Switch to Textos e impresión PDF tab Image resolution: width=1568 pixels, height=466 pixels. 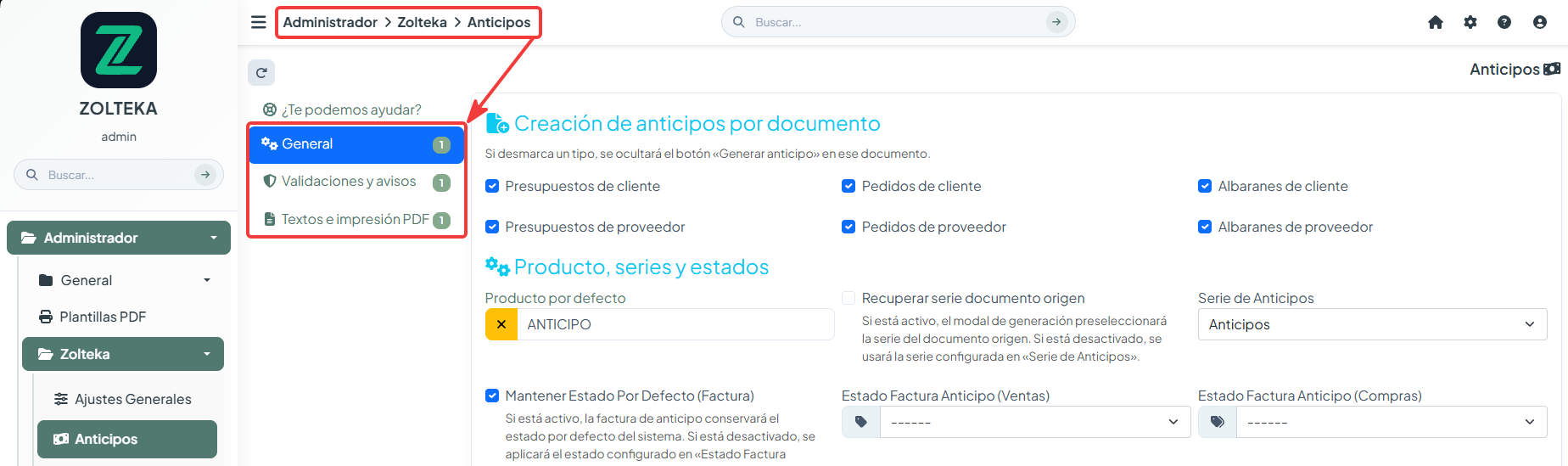point(356,219)
